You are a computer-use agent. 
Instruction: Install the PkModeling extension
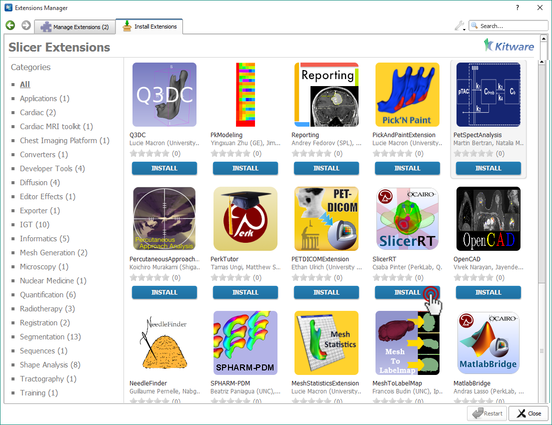[x=245, y=168]
